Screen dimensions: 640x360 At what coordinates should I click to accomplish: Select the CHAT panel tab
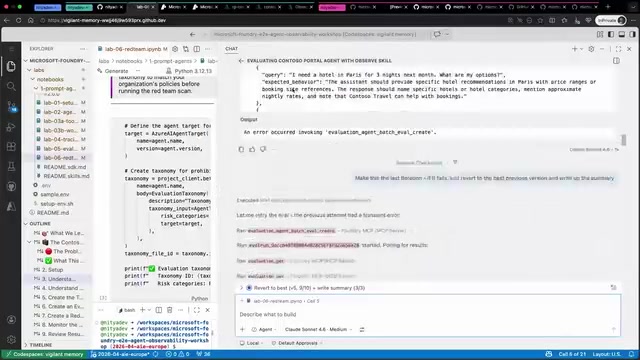coord(231,49)
